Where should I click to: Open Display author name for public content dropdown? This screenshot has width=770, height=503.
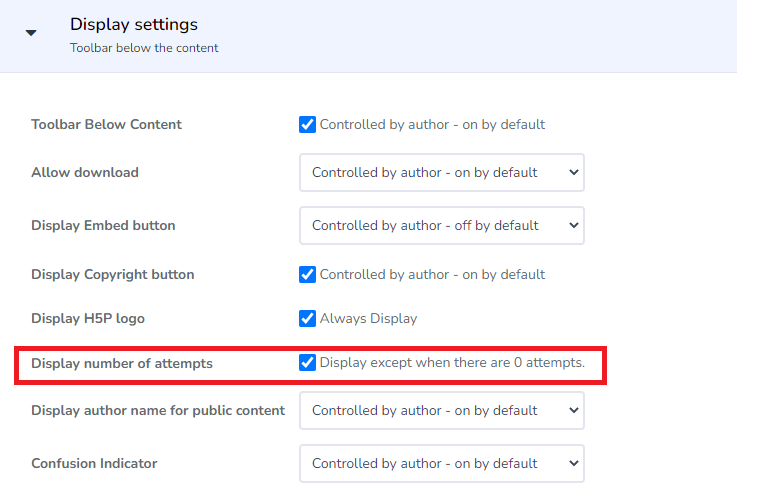click(441, 411)
